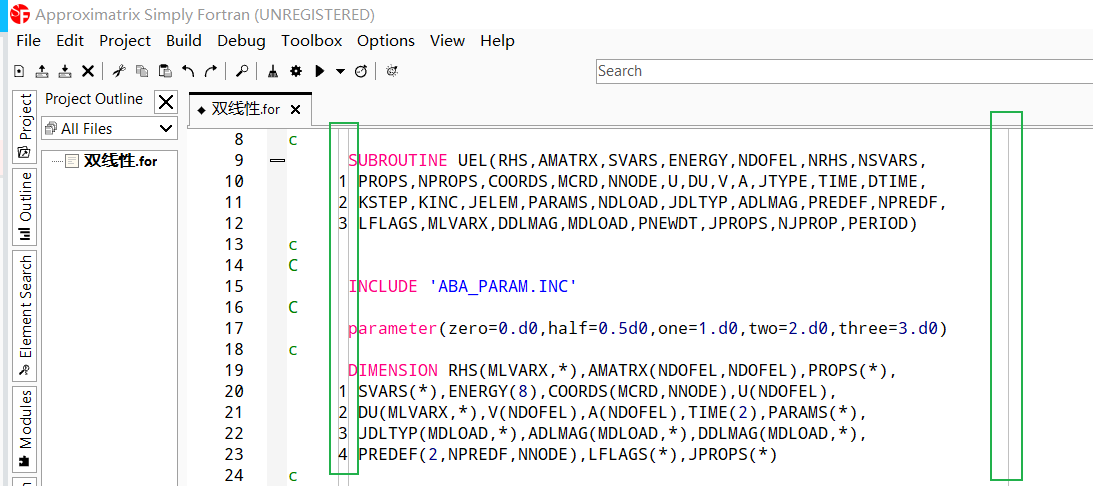Open the Options menu

coord(386,41)
